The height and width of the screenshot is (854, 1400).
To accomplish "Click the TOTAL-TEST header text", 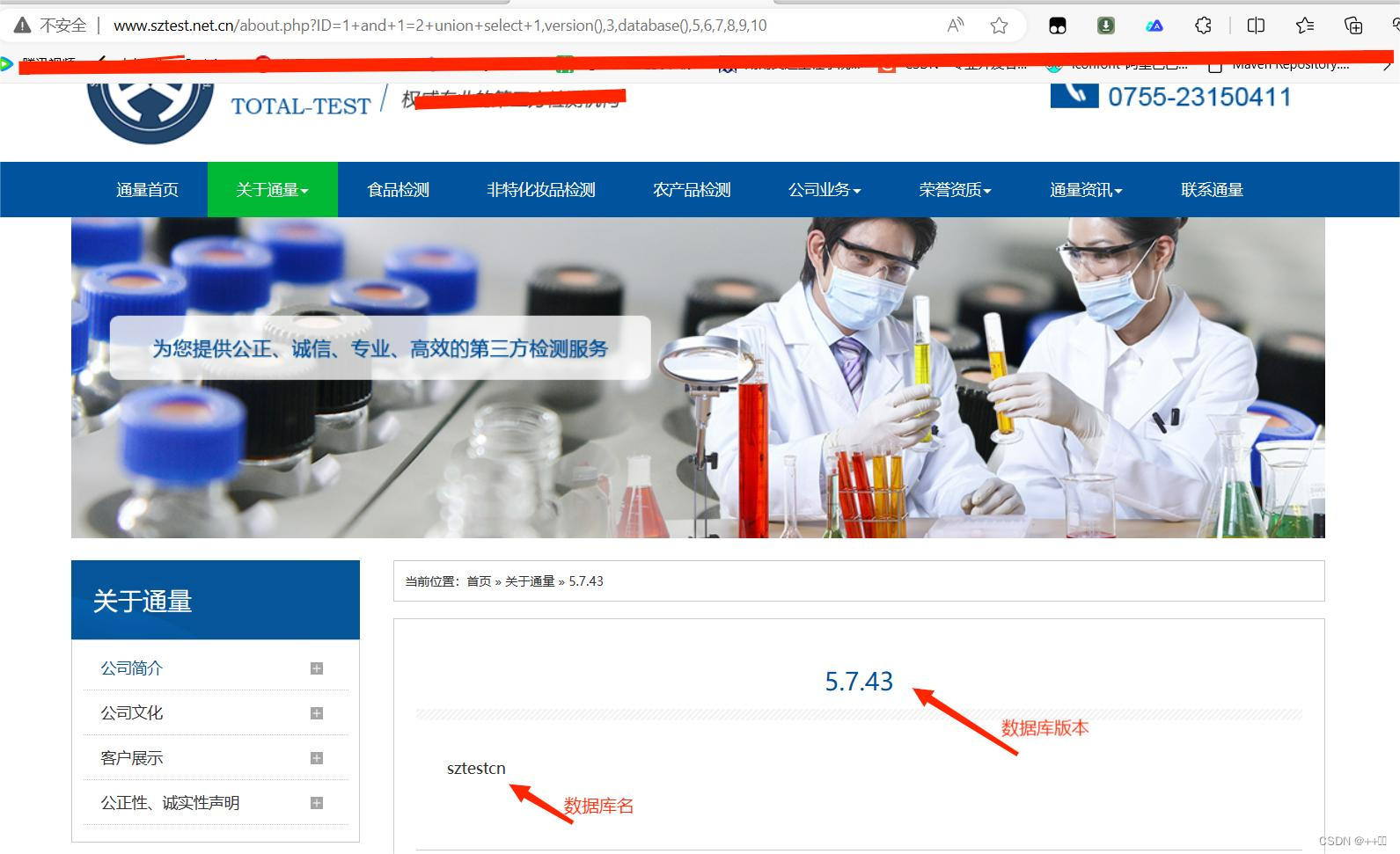I will pyautogui.click(x=301, y=106).
